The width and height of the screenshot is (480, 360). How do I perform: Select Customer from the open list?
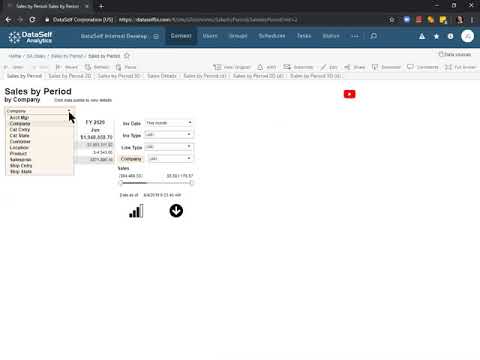pyautogui.click(x=20, y=142)
